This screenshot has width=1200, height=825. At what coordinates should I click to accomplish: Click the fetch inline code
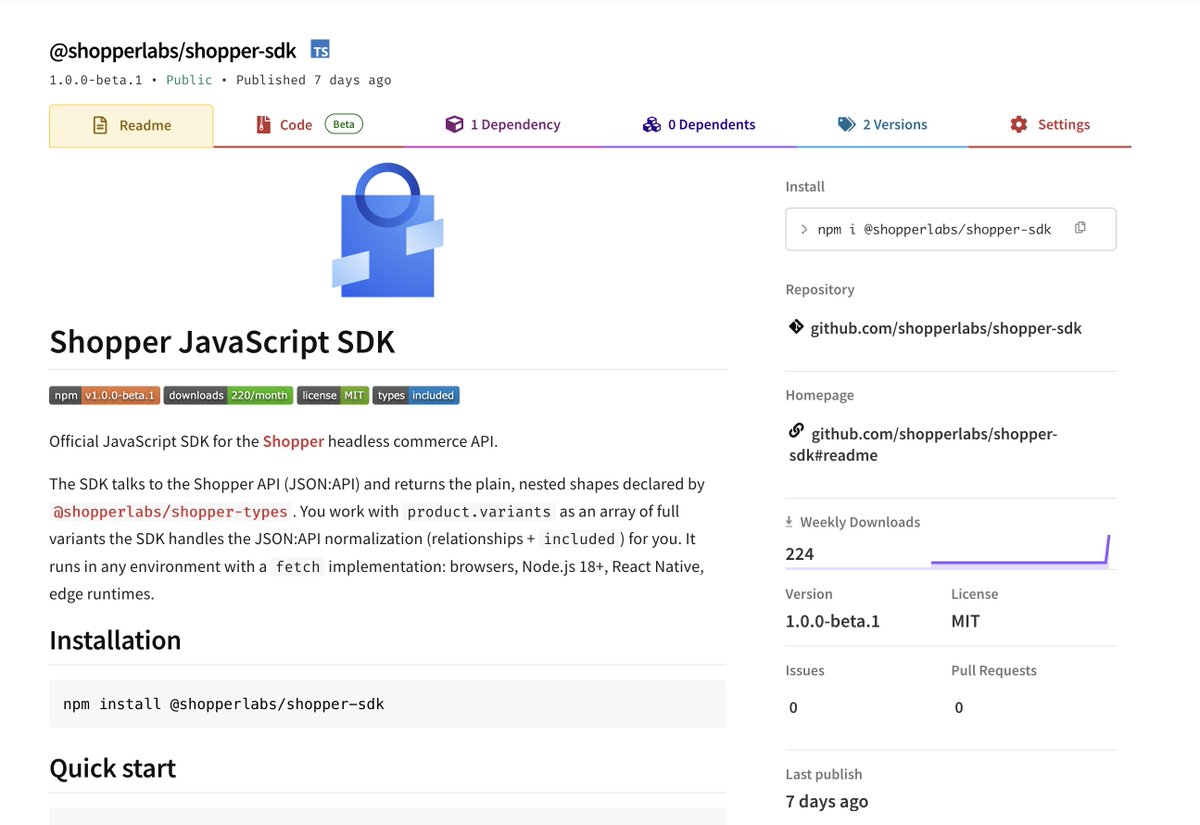(x=298, y=566)
